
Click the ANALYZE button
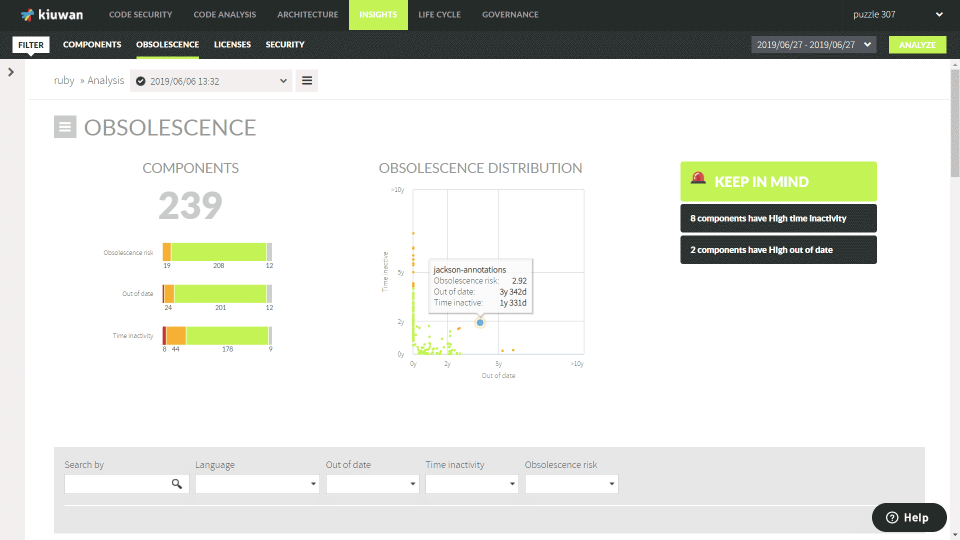[x=917, y=45]
